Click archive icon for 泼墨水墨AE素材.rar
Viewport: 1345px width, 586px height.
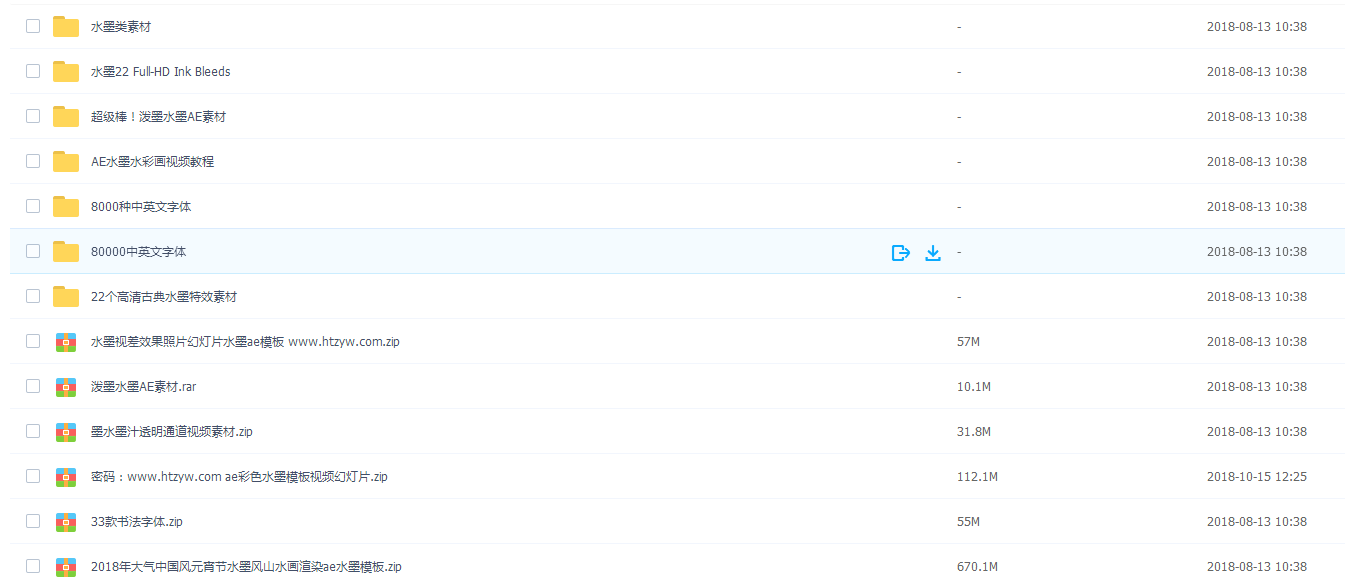pos(66,387)
